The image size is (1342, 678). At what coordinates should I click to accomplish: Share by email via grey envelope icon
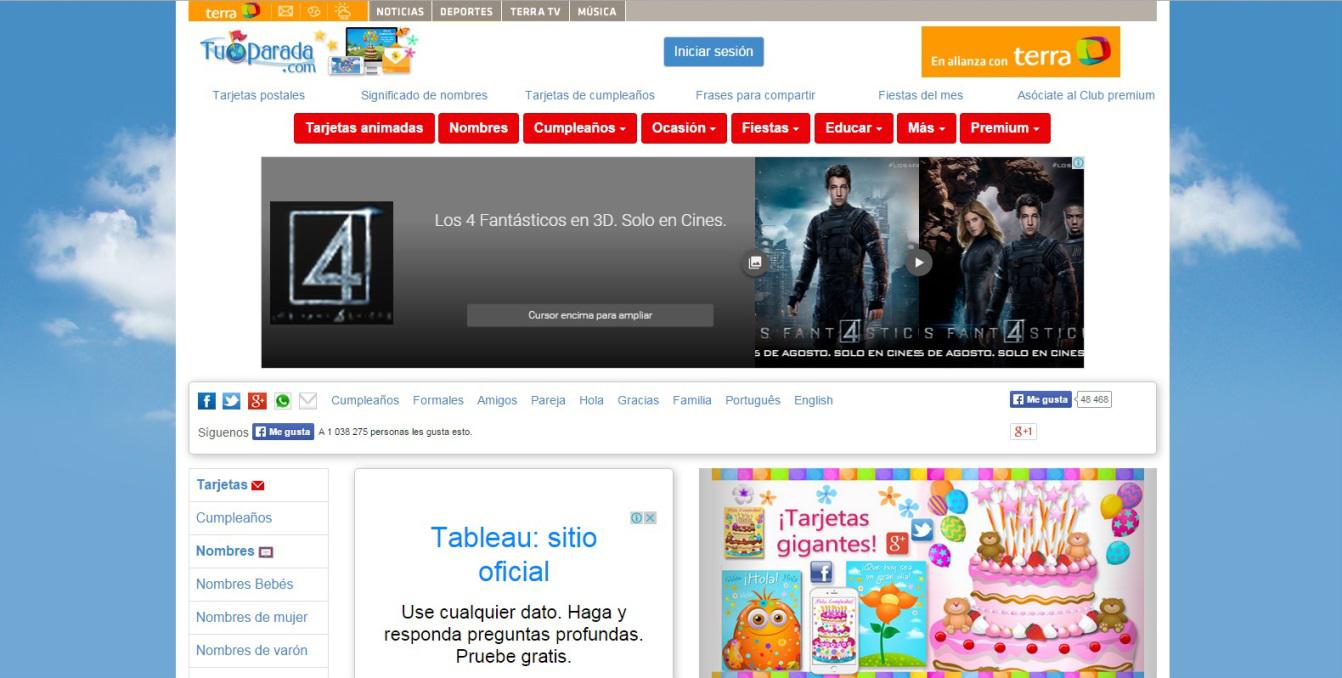tap(308, 401)
